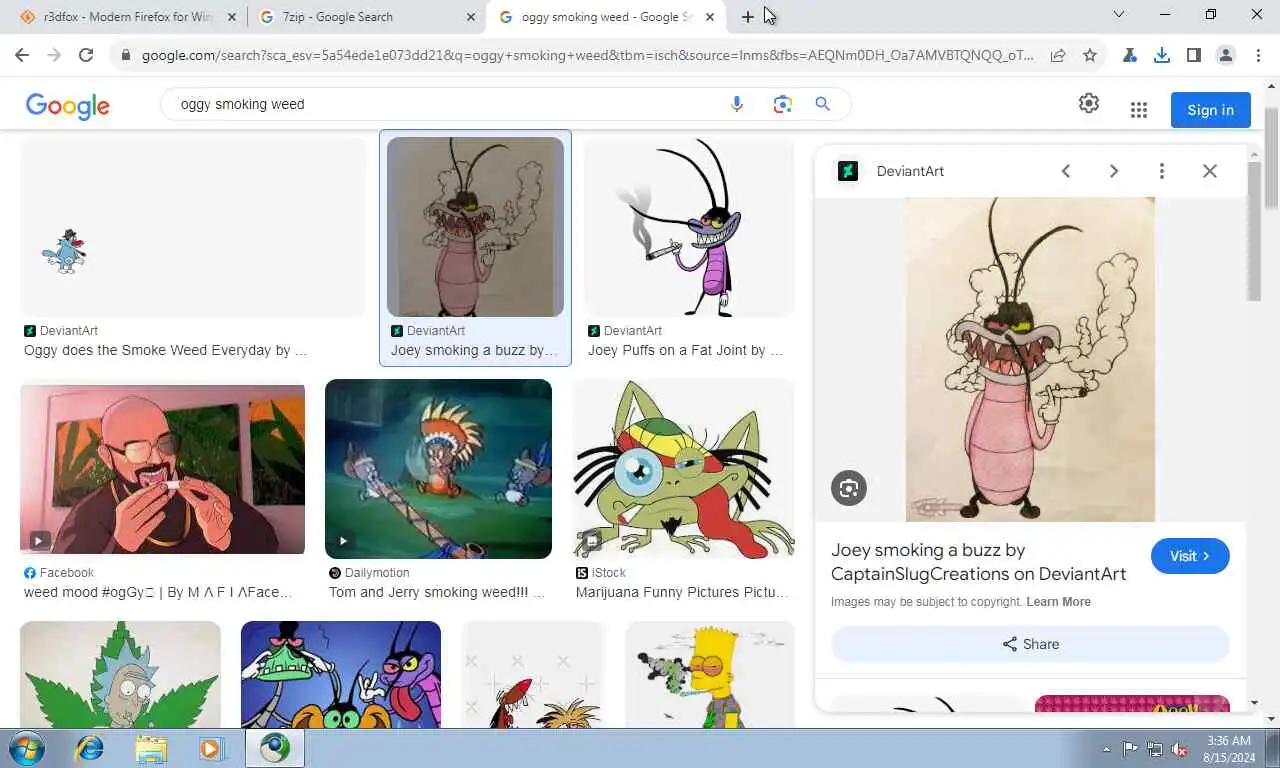Click the magnifier search submit icon

pos(822,104)
